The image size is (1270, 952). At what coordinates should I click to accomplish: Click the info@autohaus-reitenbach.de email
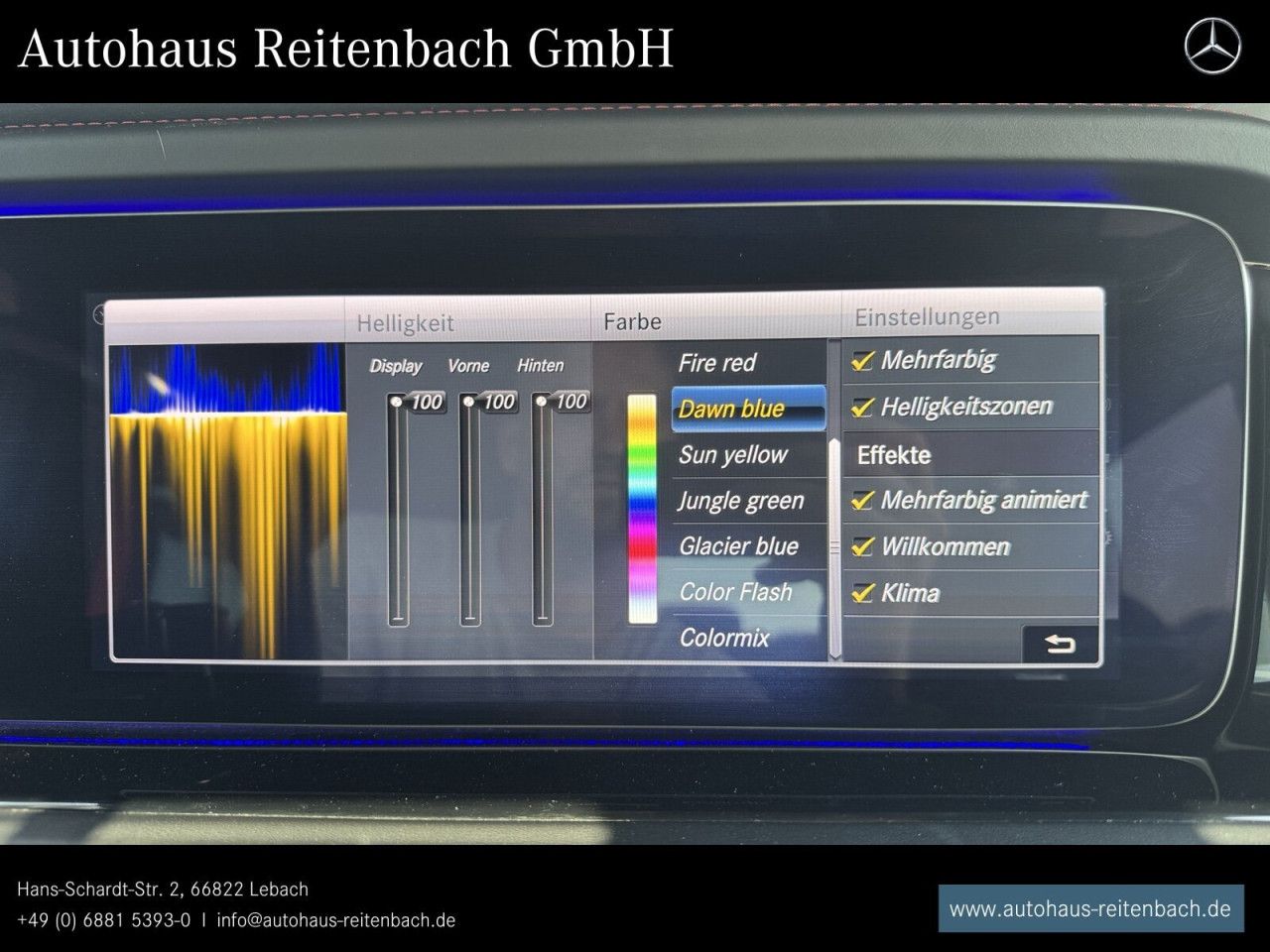[x=335, y=920]
